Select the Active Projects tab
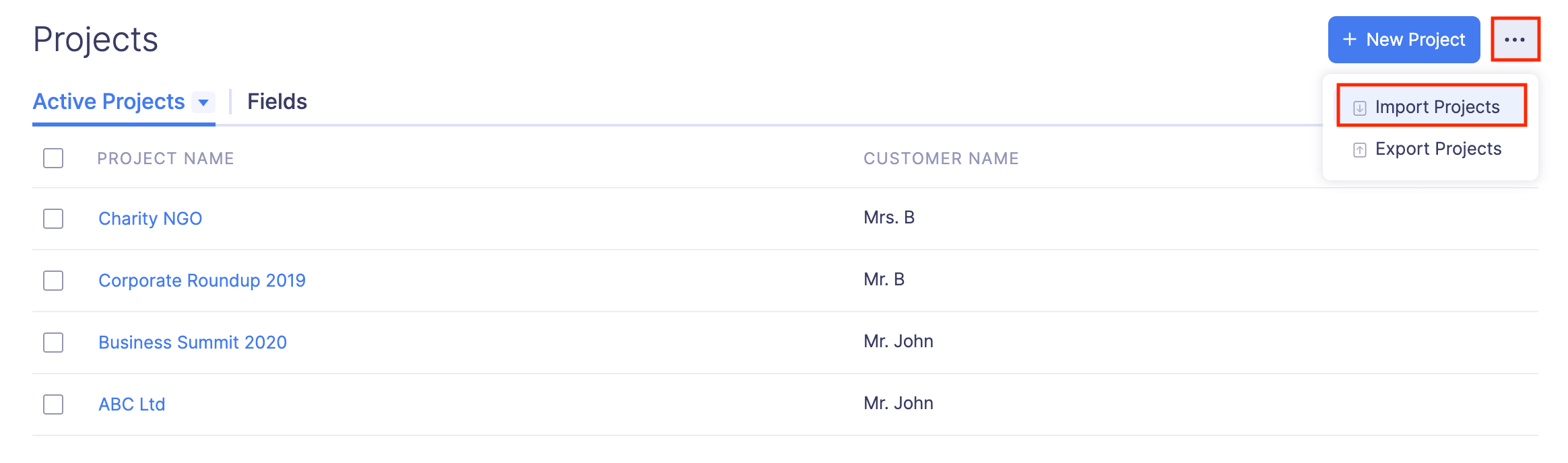 pos(108,102)
